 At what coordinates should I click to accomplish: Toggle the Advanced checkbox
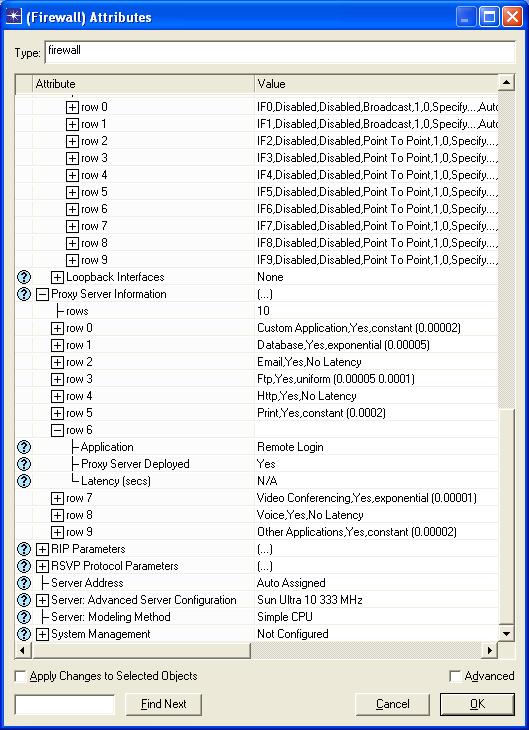point(455,676)
